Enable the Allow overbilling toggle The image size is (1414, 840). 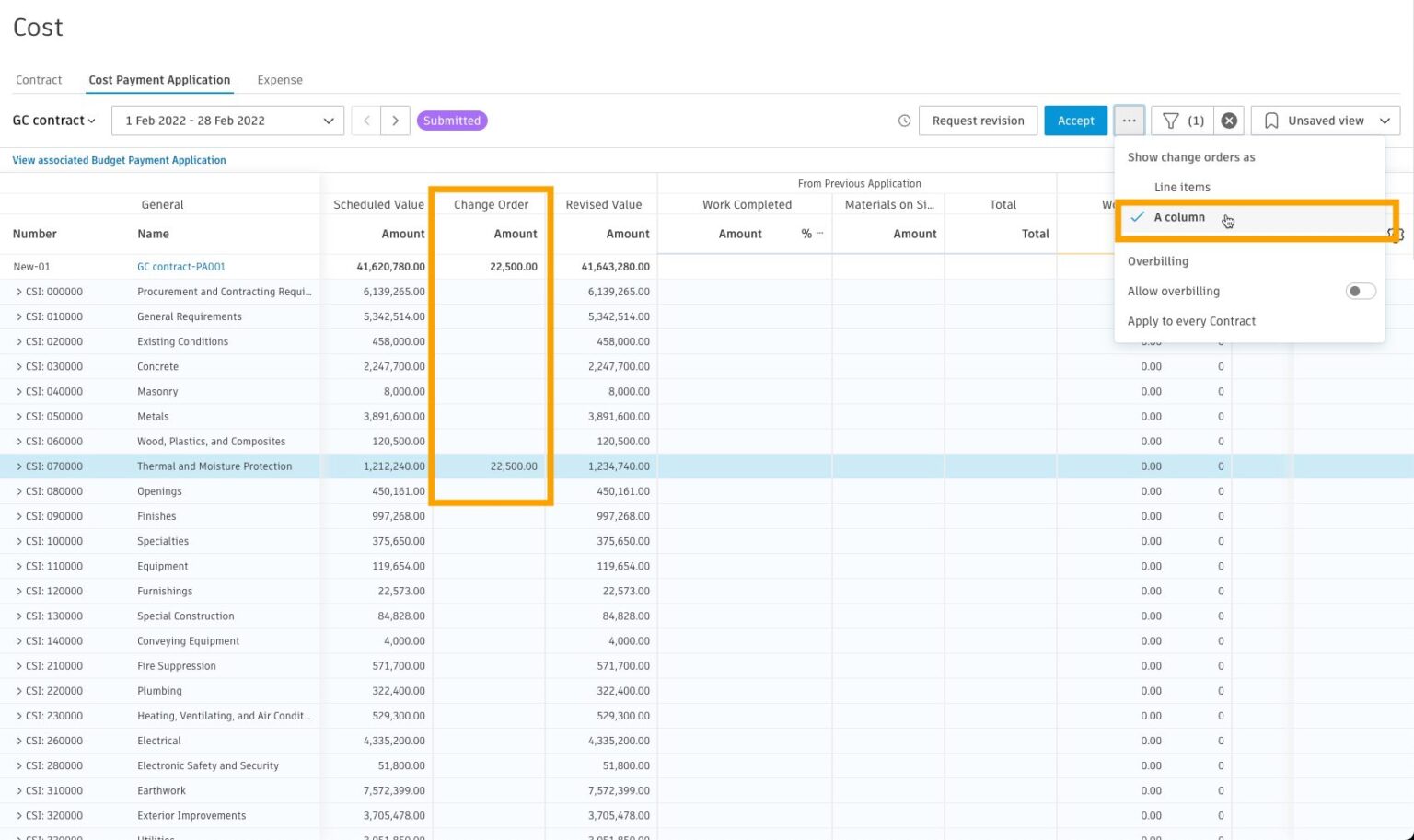pos(1360,291)
